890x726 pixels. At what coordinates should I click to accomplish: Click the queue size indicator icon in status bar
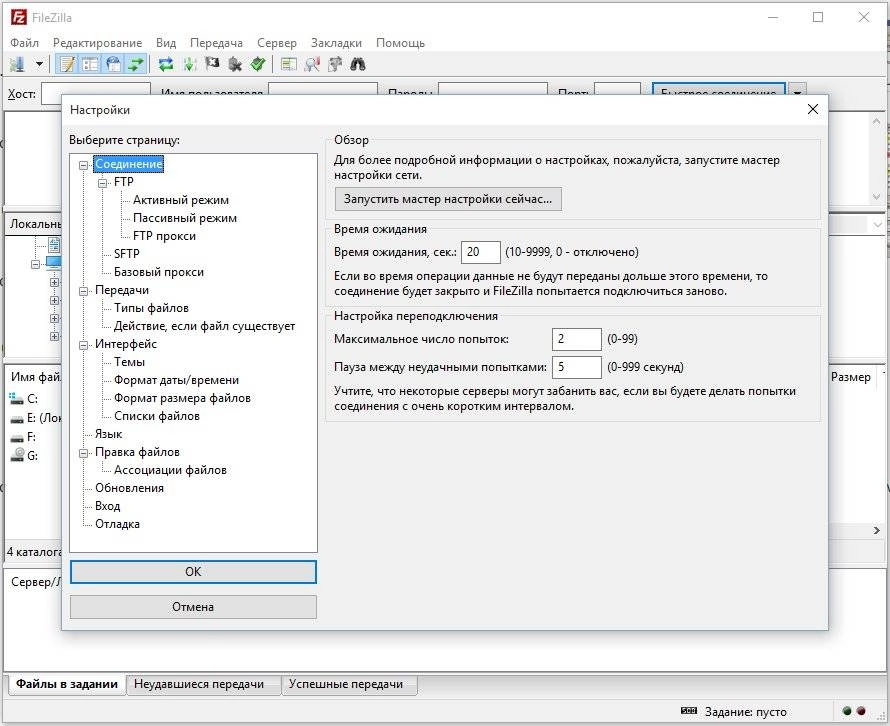click(x=689, y=711)
